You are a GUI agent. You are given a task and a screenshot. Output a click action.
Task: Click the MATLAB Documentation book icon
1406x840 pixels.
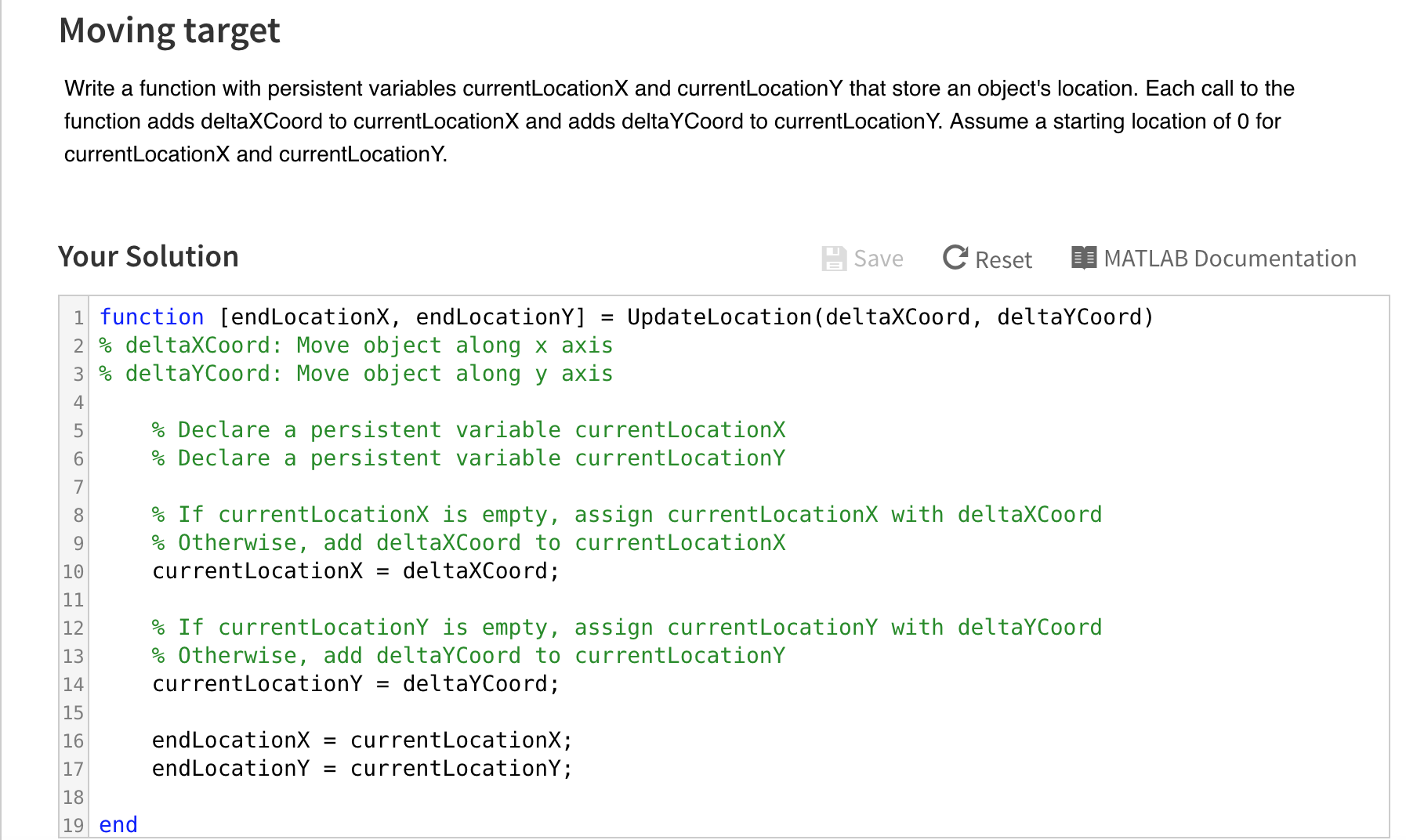click(x=1083, y=258)
